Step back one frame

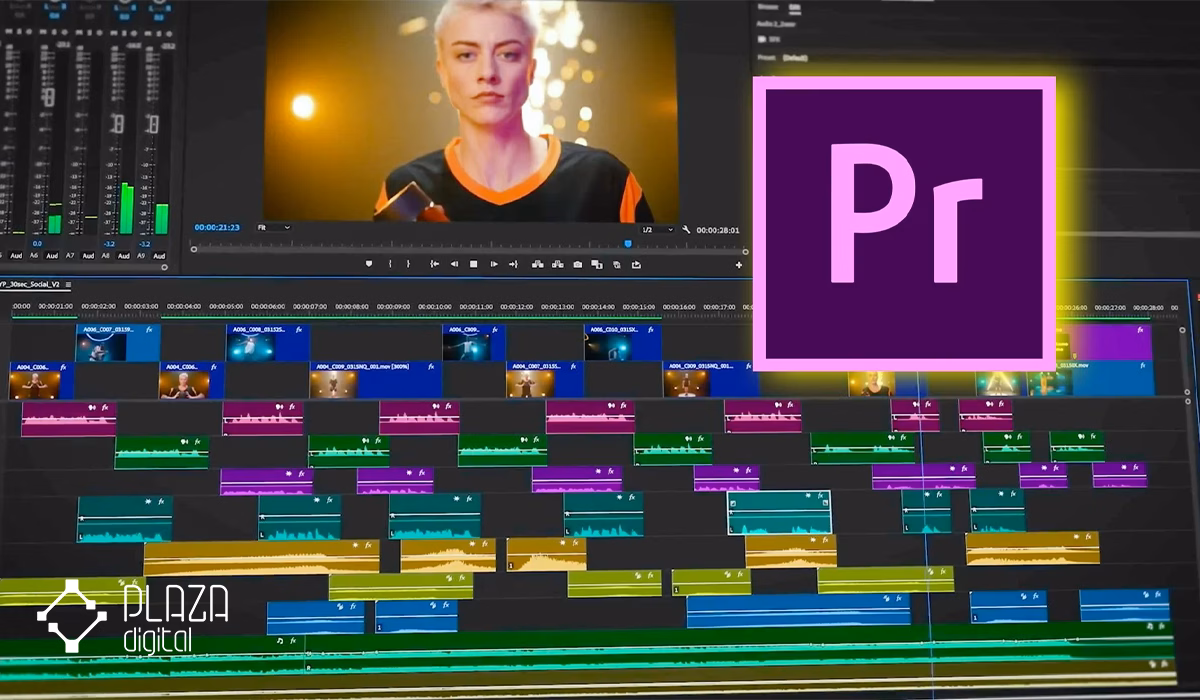[x=454, y=264]
